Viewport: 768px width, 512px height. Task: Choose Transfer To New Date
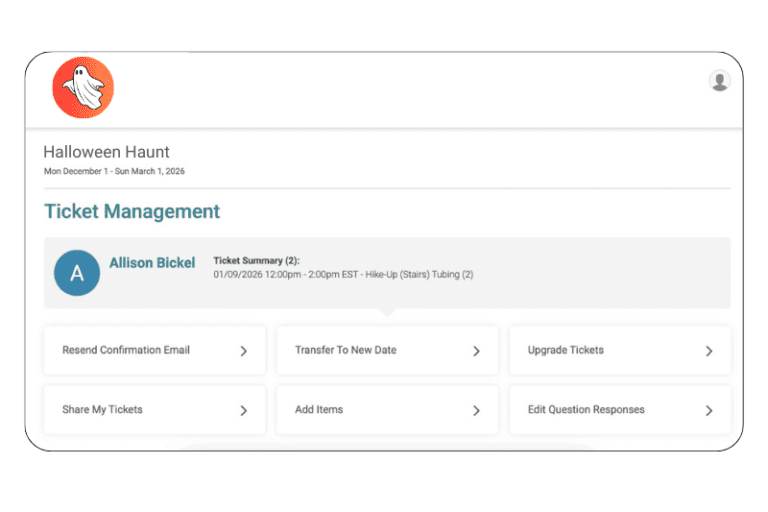pyautogui.click(x=345, y=351)
